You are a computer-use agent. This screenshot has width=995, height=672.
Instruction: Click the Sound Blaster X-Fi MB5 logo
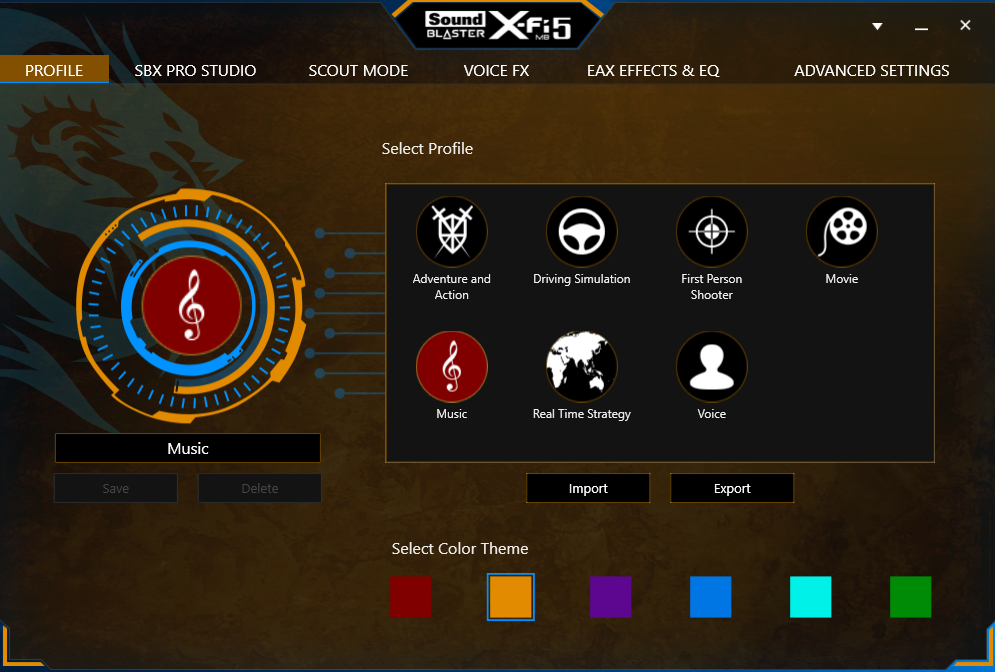tap(498, 26)
